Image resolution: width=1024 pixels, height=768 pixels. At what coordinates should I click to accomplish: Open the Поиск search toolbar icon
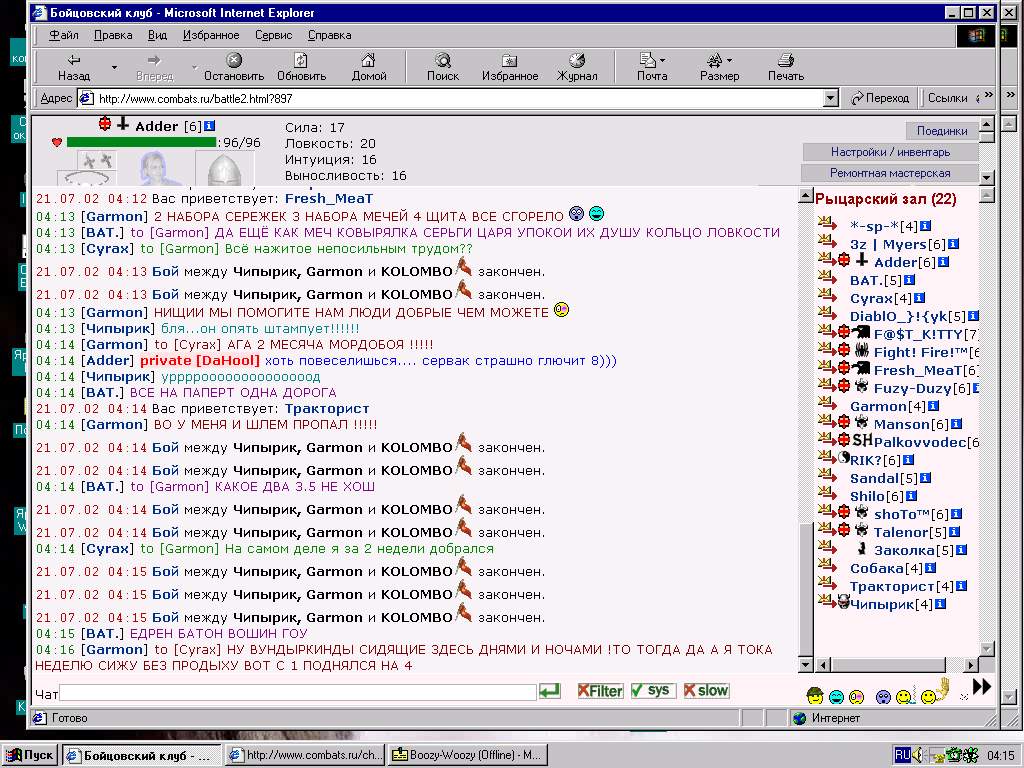click(443, 60)
